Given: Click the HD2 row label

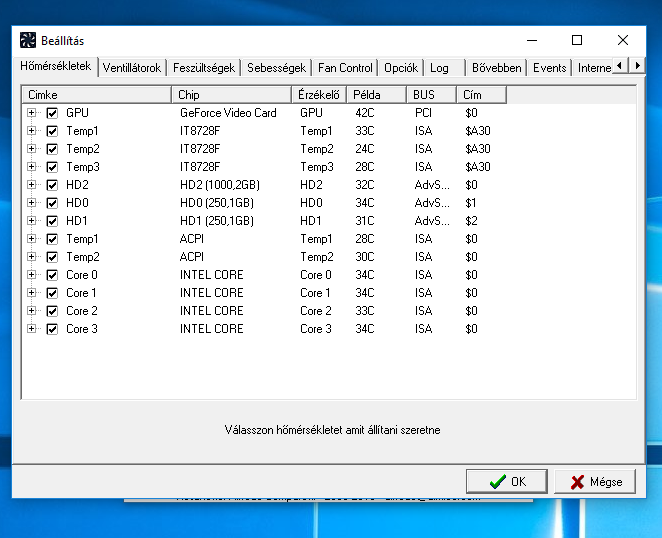Looking at the screenshot, I should [x=77, y=185].
